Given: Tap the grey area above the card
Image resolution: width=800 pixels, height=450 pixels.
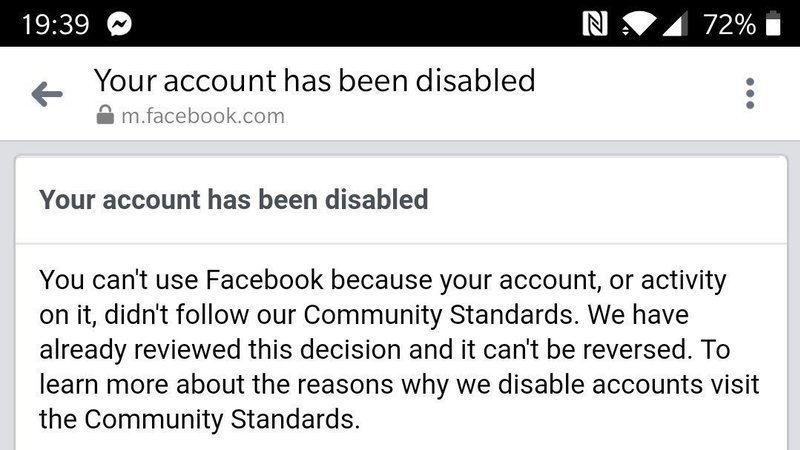Looking at the screenshot, I should coord(400,147).
